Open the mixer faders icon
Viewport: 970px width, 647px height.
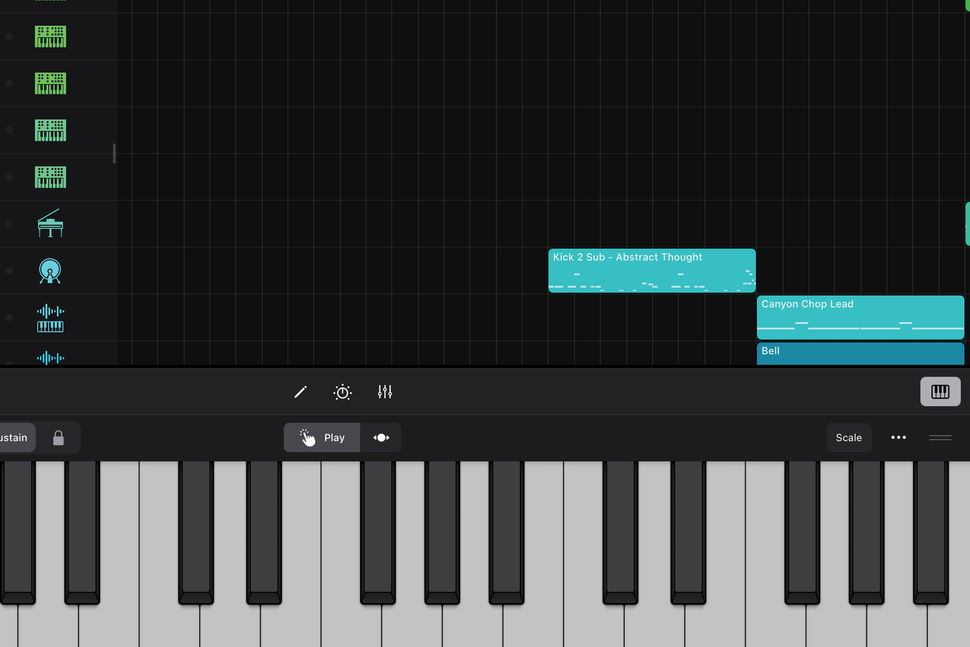pyautogui.click(x=385, y=392)
